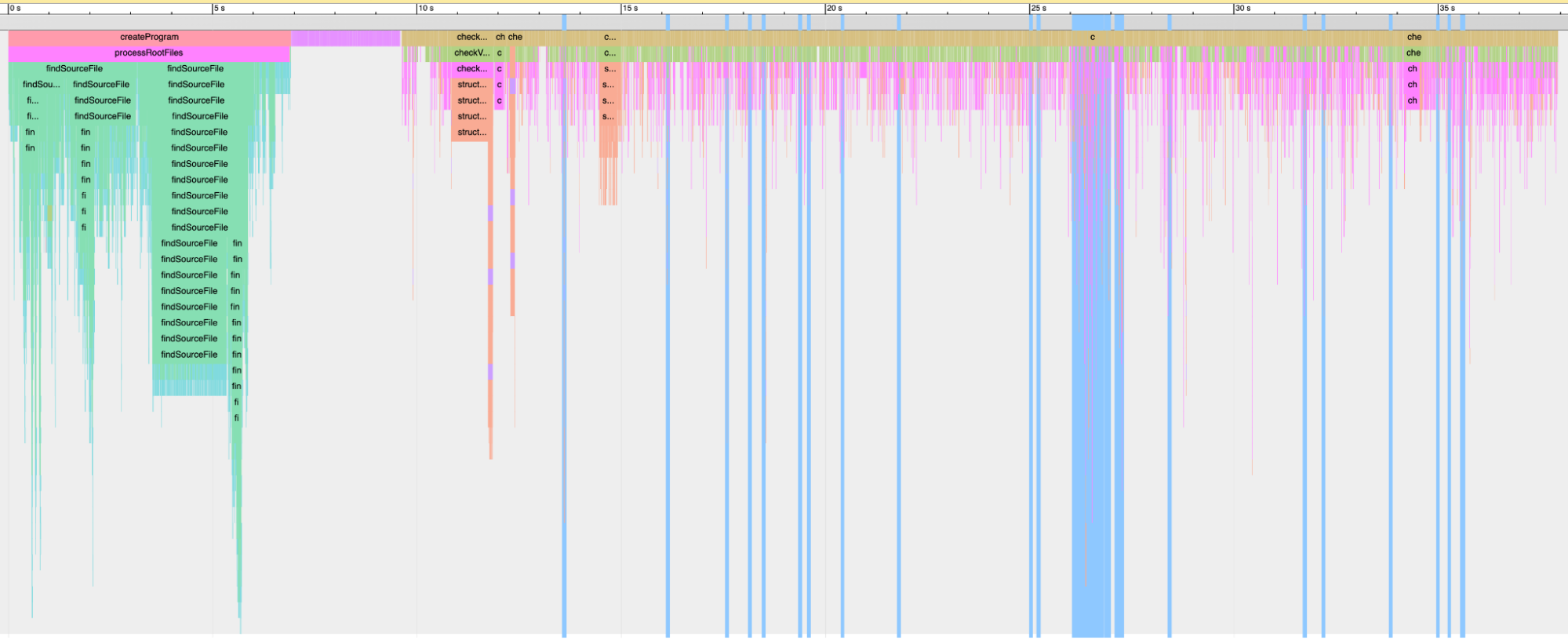The height and width of the screenshot is (644, 1568).
Task: Jump to the 30 s ruler mark
Action: point(1242,8)
